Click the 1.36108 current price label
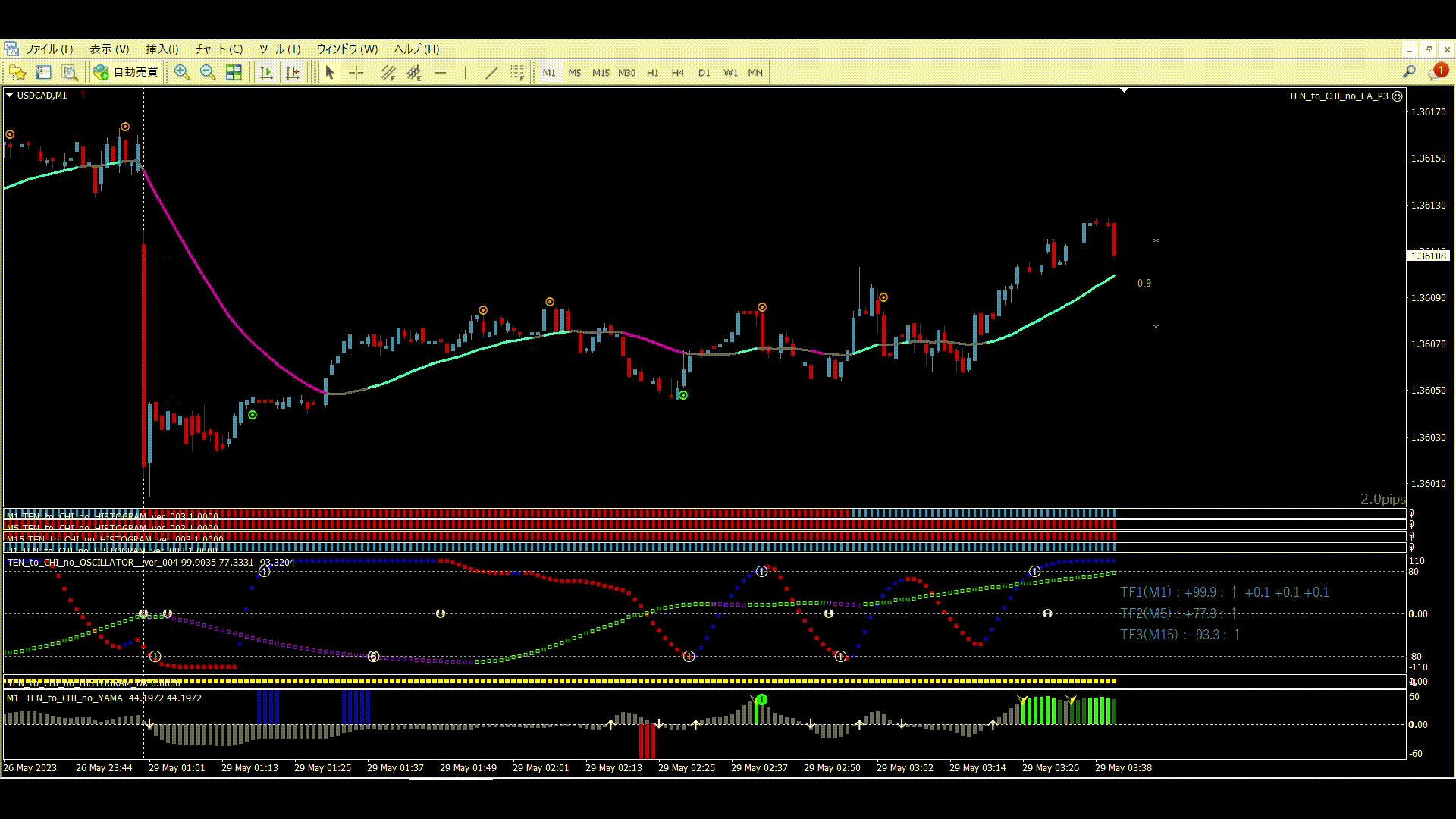1456x819 pixels. point(1428,256)
